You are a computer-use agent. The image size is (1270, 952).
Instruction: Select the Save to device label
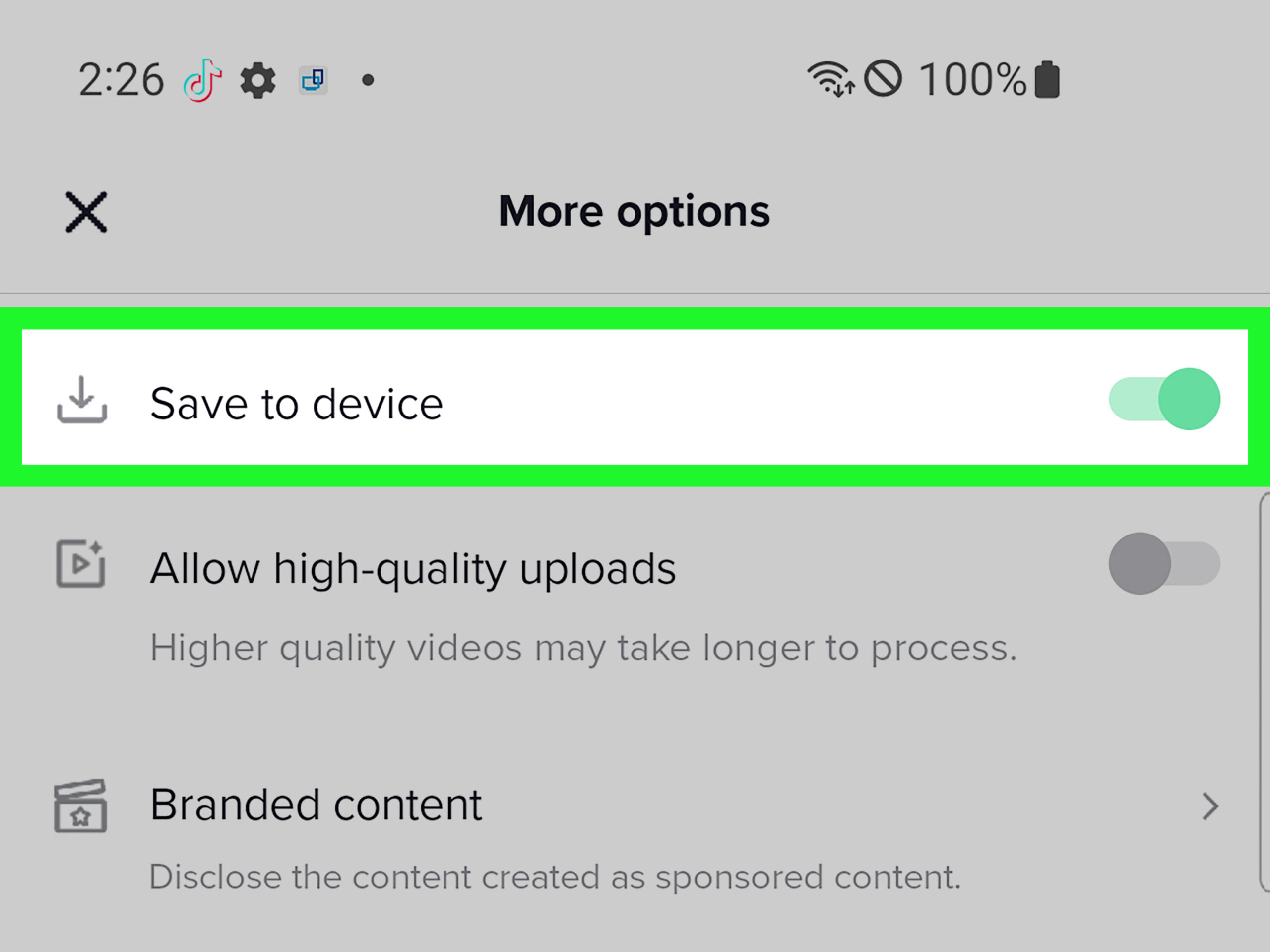296,404
